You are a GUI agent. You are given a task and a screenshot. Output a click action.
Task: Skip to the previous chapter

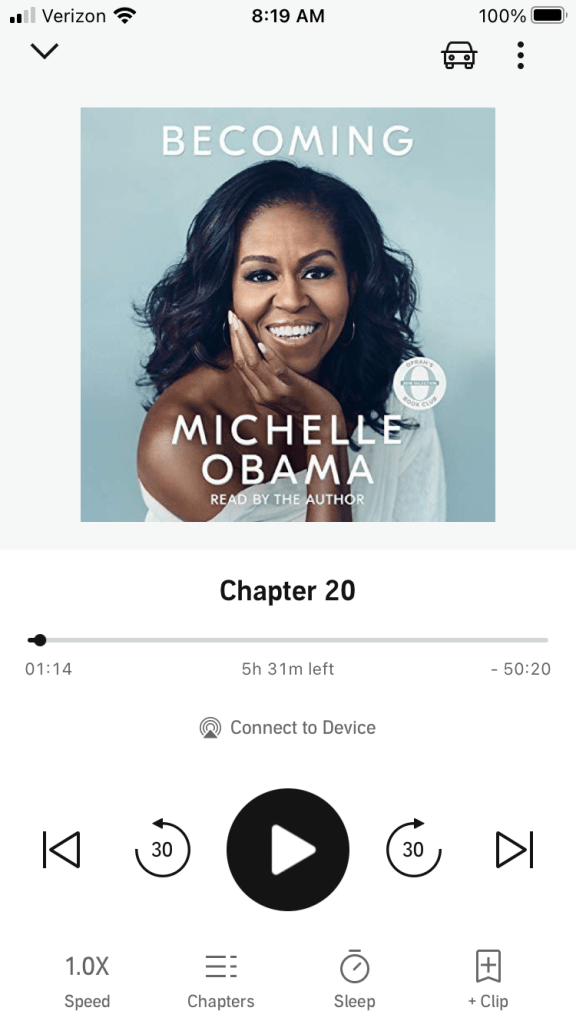click(x=61, y=849)
